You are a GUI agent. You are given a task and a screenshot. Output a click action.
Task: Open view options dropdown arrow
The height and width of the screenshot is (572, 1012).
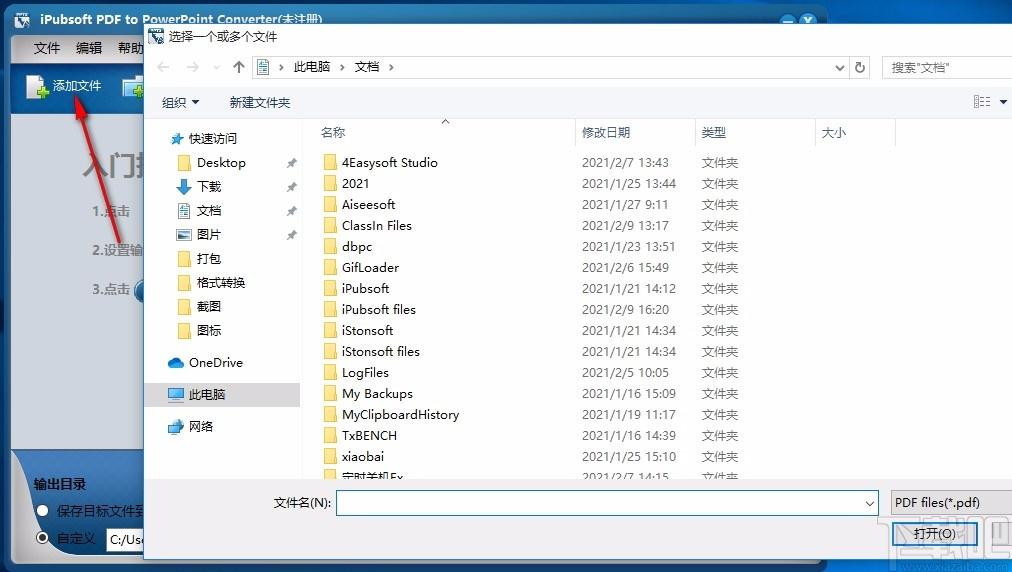click(x=1003, y=102)
